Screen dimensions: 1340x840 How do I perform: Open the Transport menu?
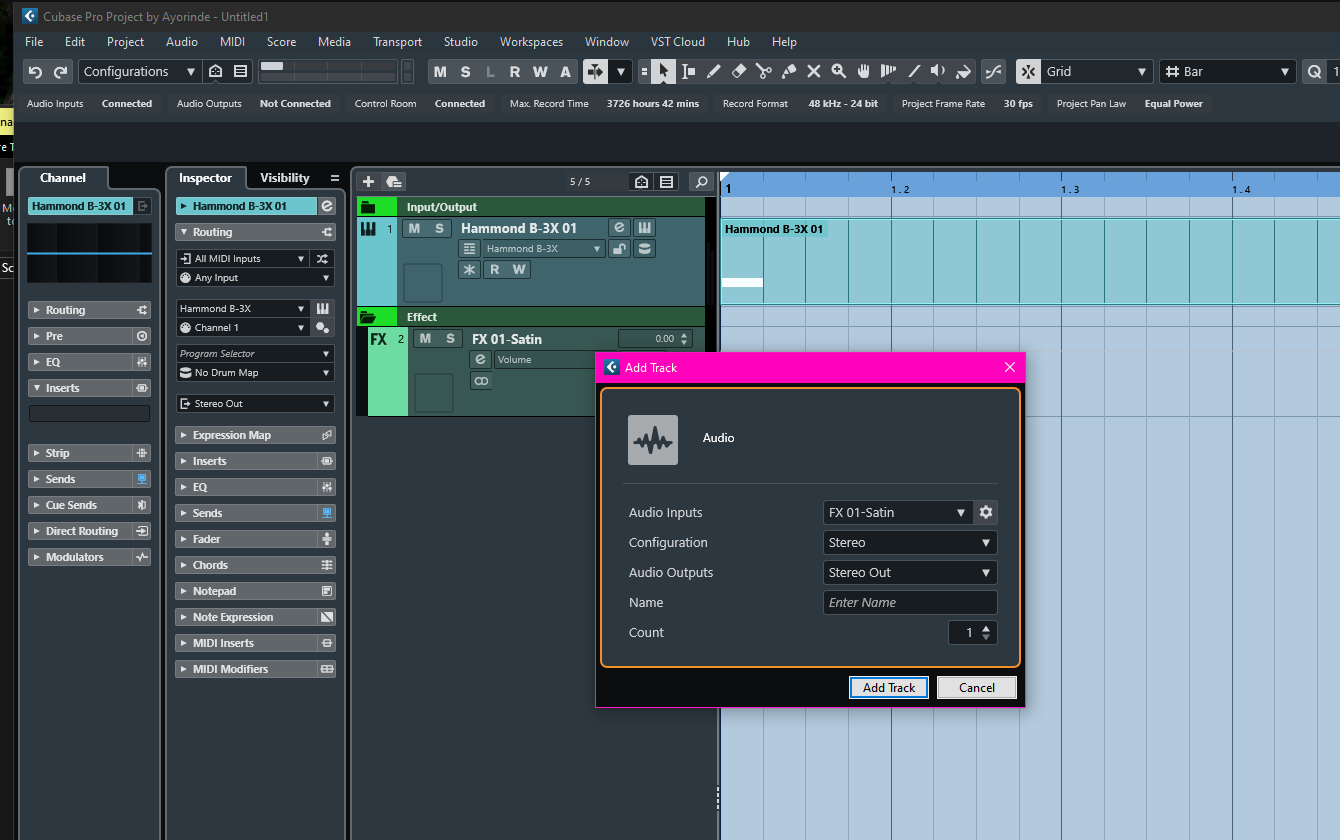397,42
